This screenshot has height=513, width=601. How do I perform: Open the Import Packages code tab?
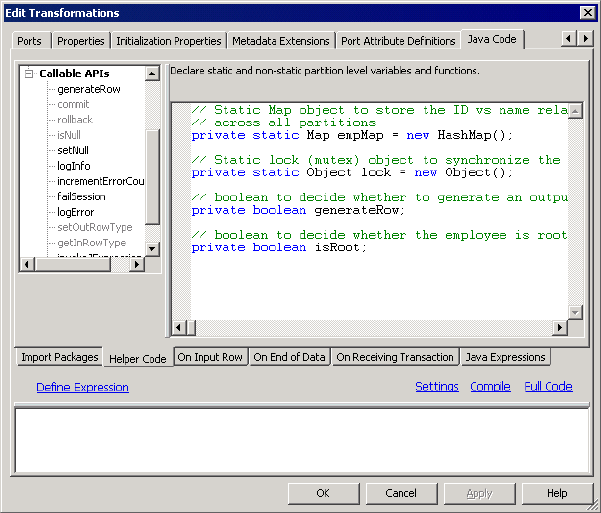coord(60,357)
